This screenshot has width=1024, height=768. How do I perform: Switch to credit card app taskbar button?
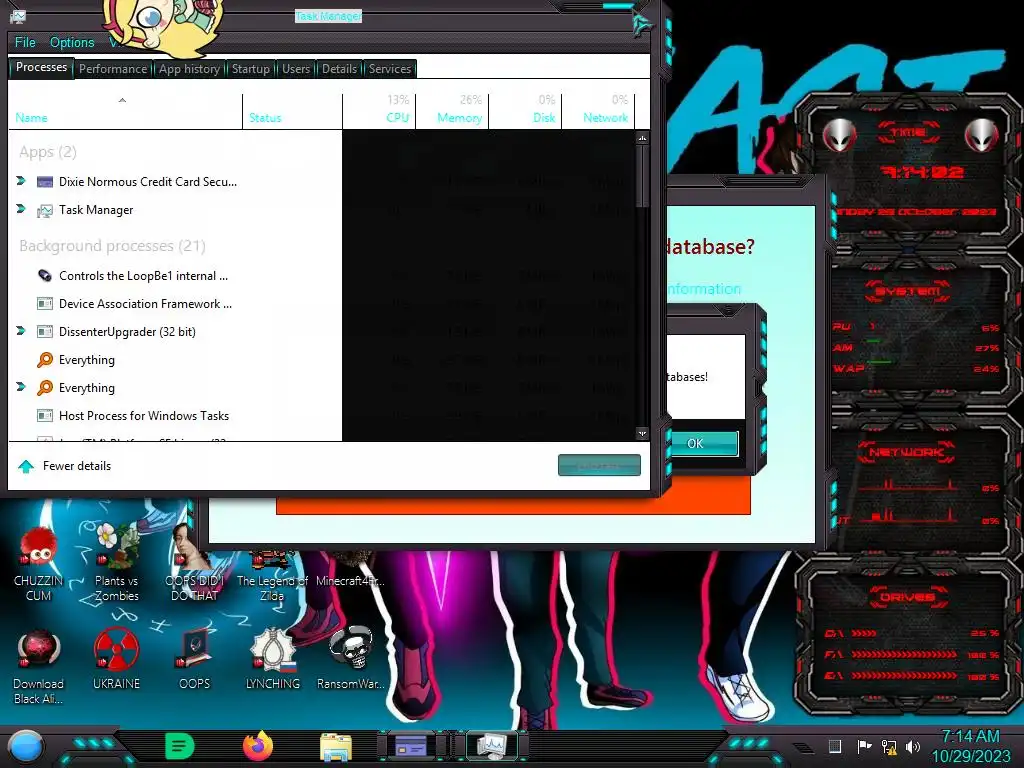tap(411, 746)
